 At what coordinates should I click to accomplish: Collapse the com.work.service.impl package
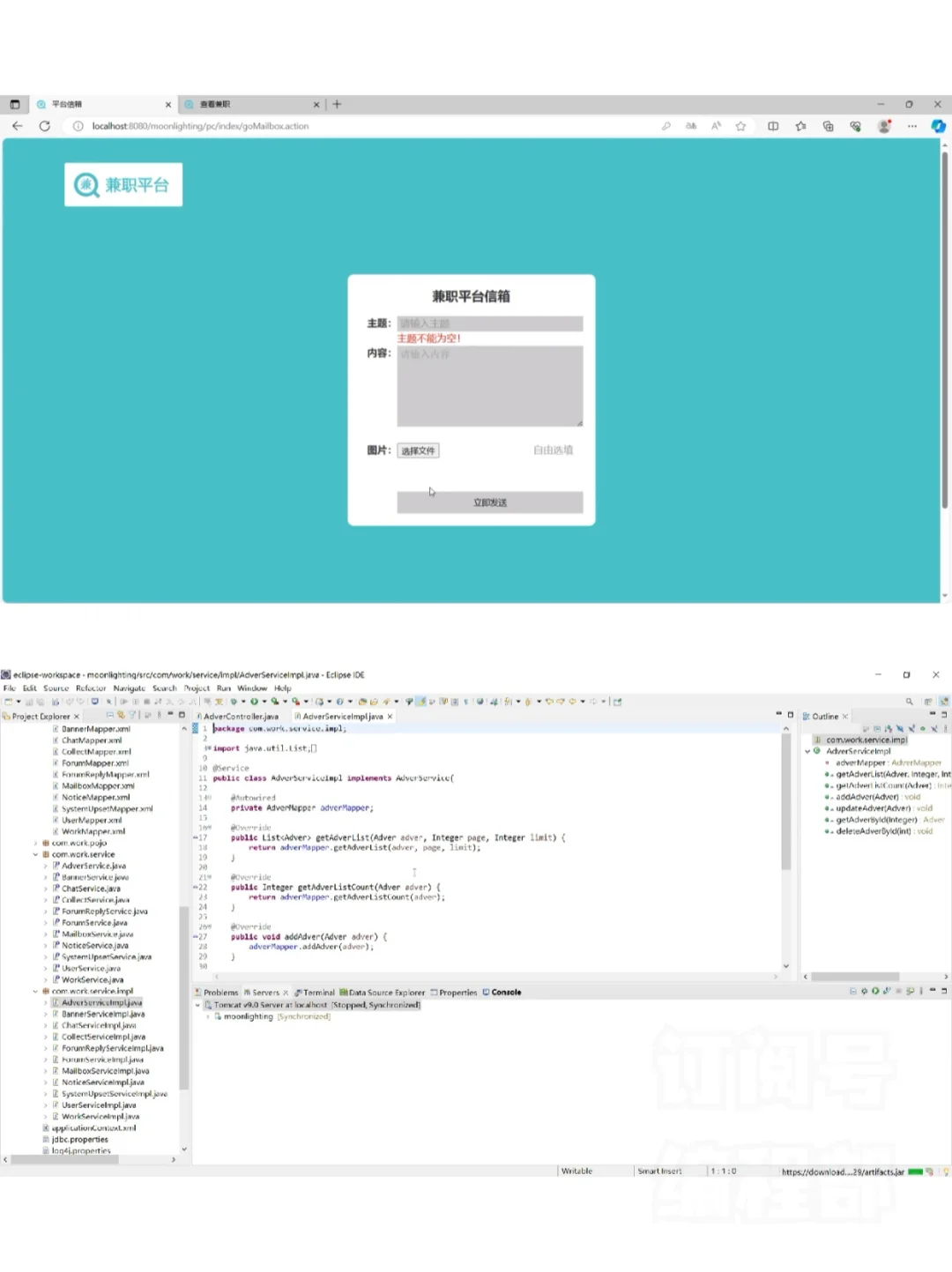tap(36, 991)
